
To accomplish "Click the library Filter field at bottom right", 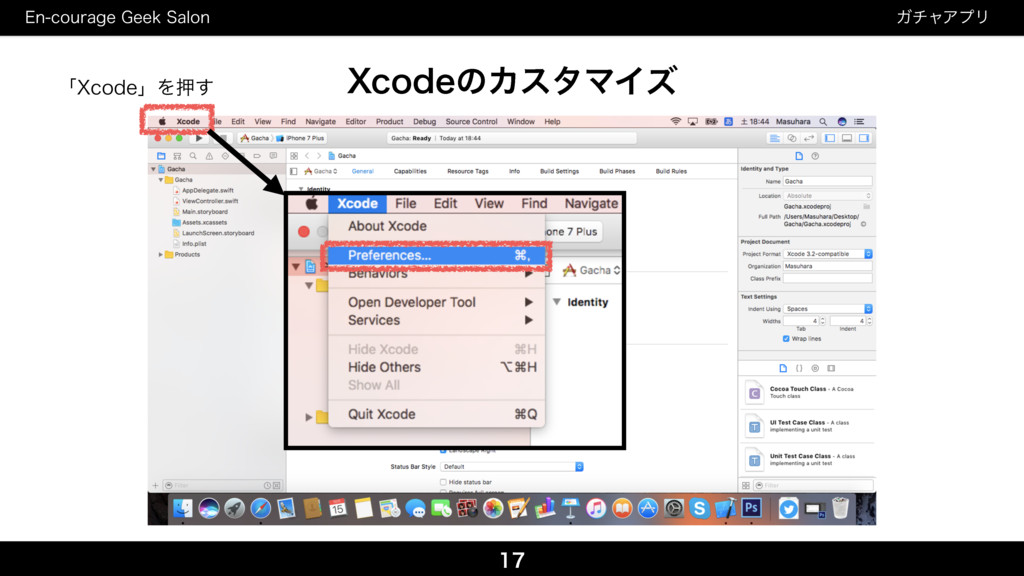I will click(x=814, y=486).
